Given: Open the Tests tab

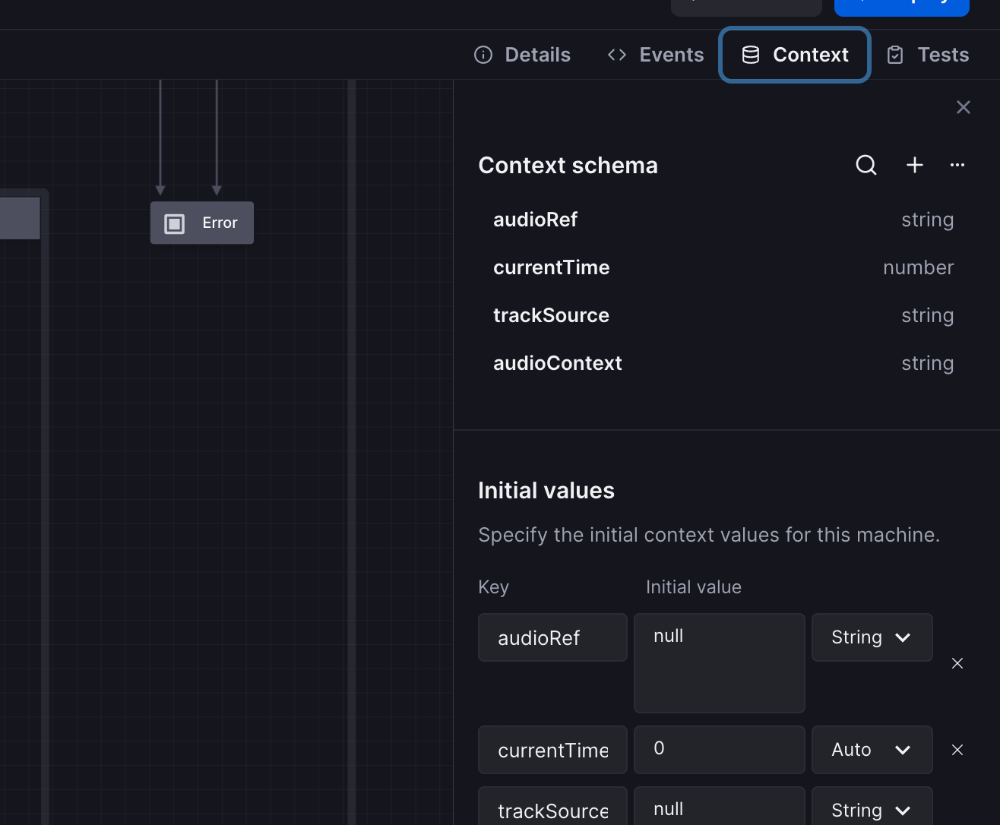Looking at the screenshot, I should click(x=928, y=55).
